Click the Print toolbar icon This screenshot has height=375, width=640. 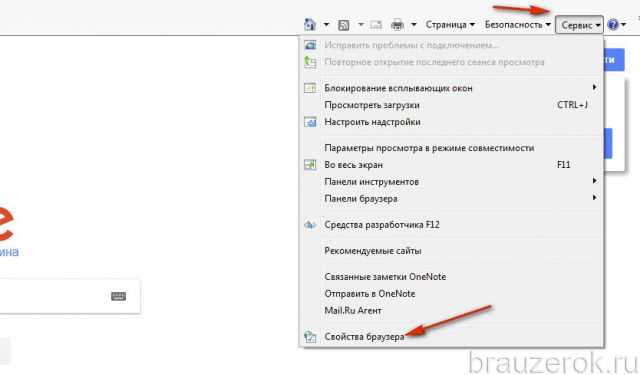[397, 25]
